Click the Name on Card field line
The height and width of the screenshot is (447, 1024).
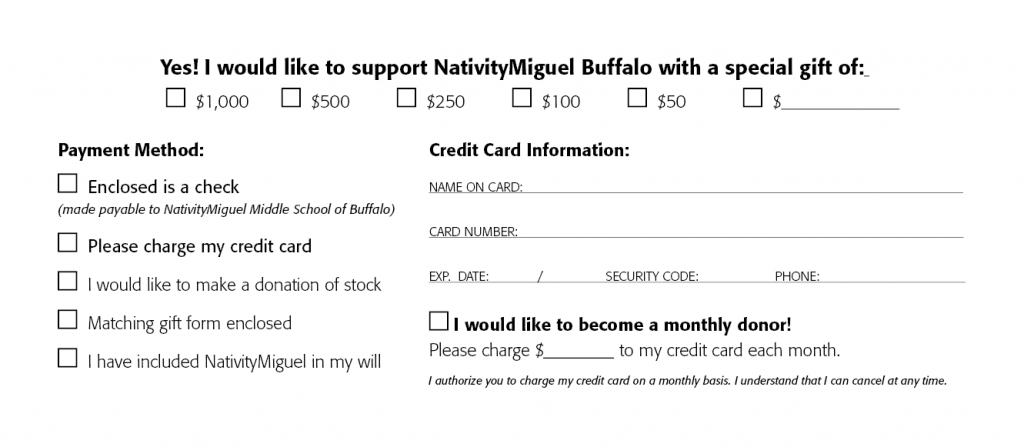pos(743,187)
